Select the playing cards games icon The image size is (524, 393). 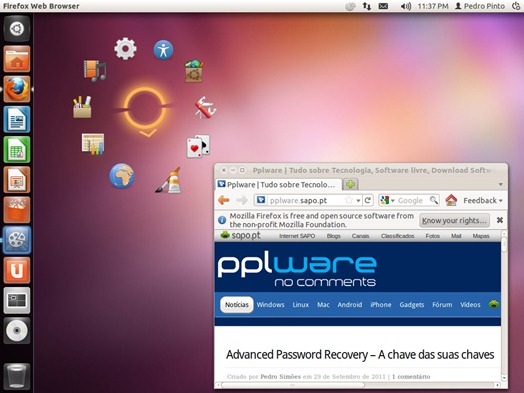(x=199, y=146)
